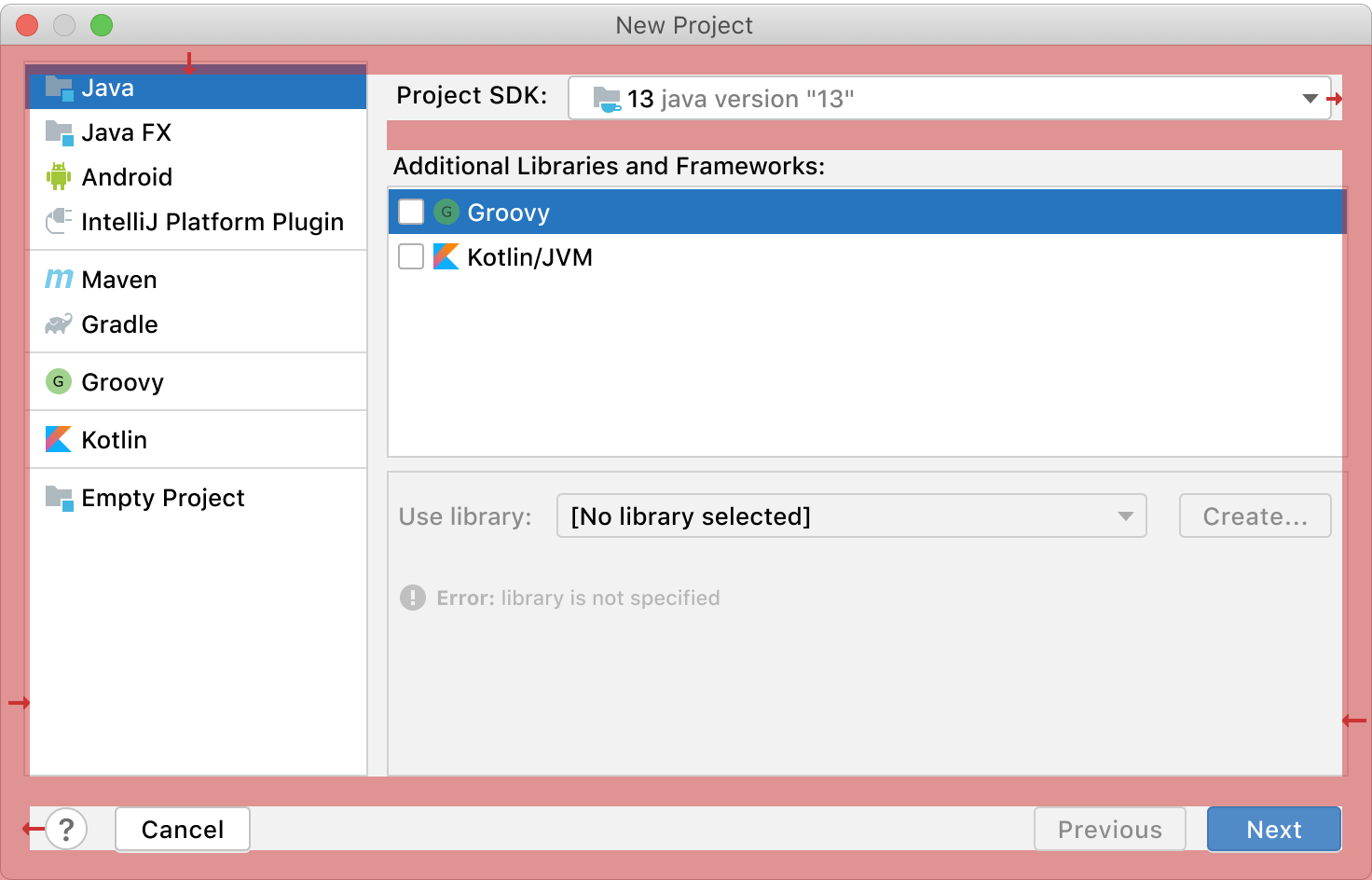Select Java FX project type
This screenshot has height=880, width=1372.
click(x=126, y=132)
